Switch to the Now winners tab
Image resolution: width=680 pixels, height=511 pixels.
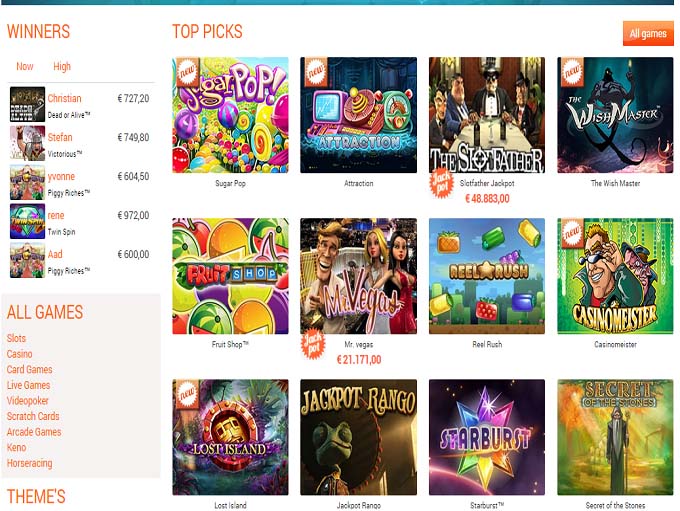click(x=25, y=66)
